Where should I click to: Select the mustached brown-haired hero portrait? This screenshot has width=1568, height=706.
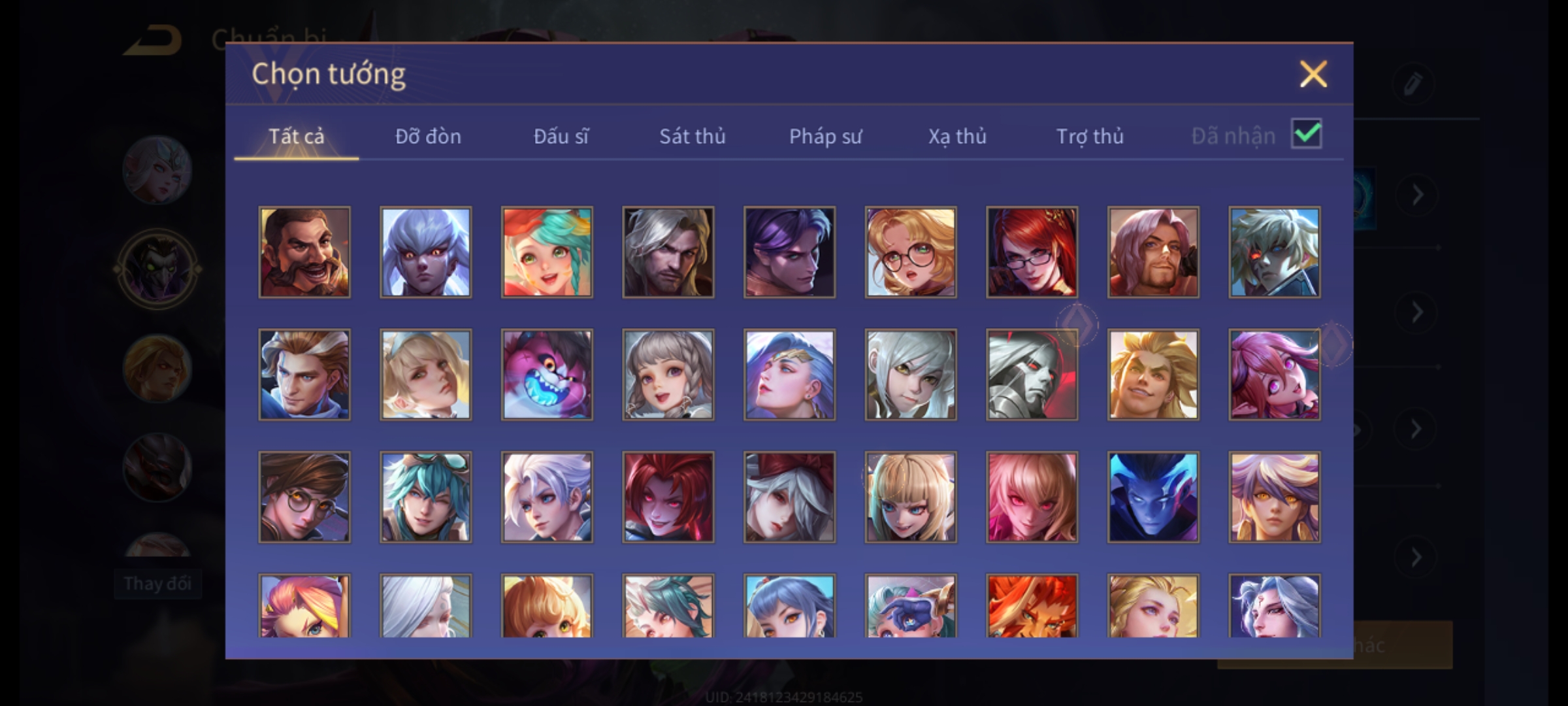(304, 252)
